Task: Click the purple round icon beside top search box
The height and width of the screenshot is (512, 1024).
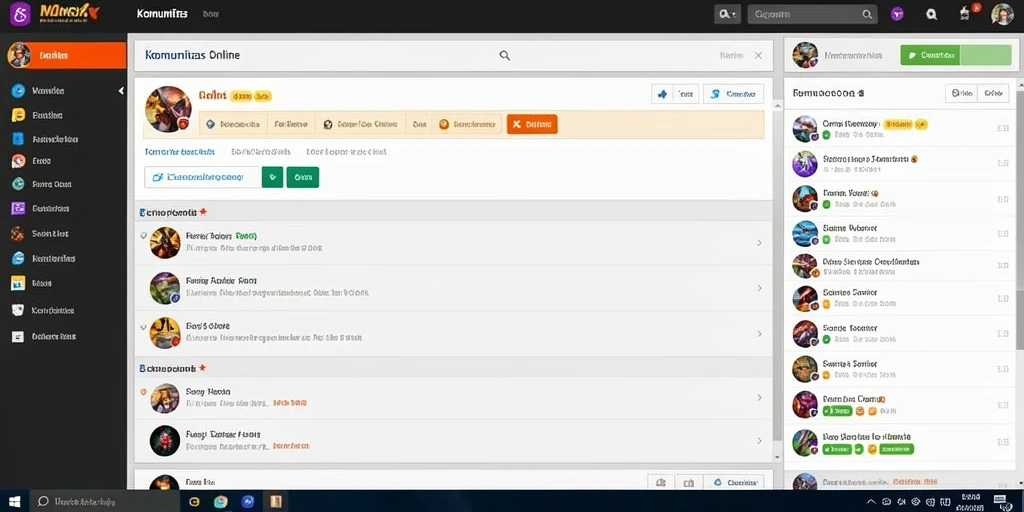Action: click(x=897, y=14)
